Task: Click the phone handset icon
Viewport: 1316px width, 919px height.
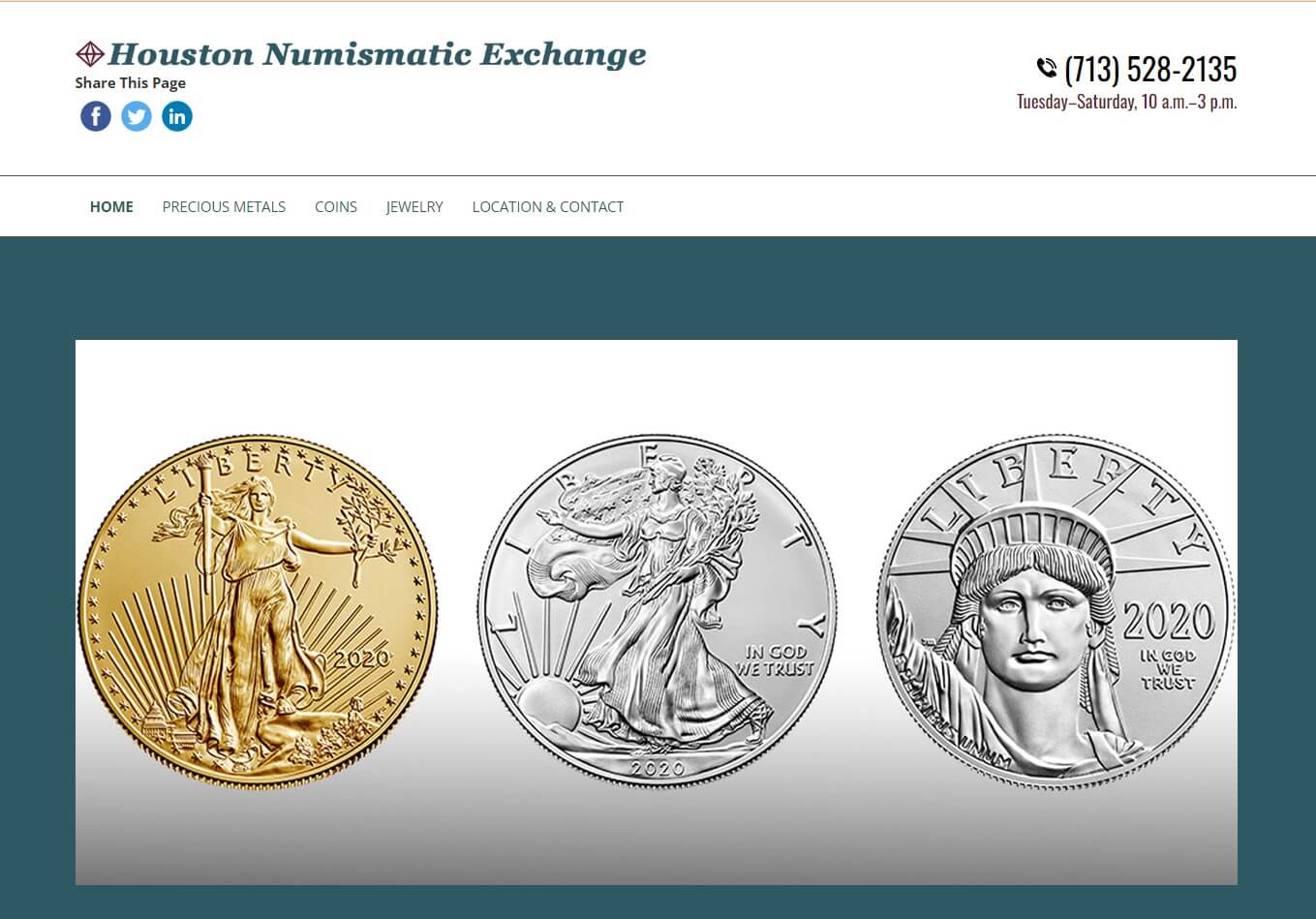Action: (x=1046, y=68)
